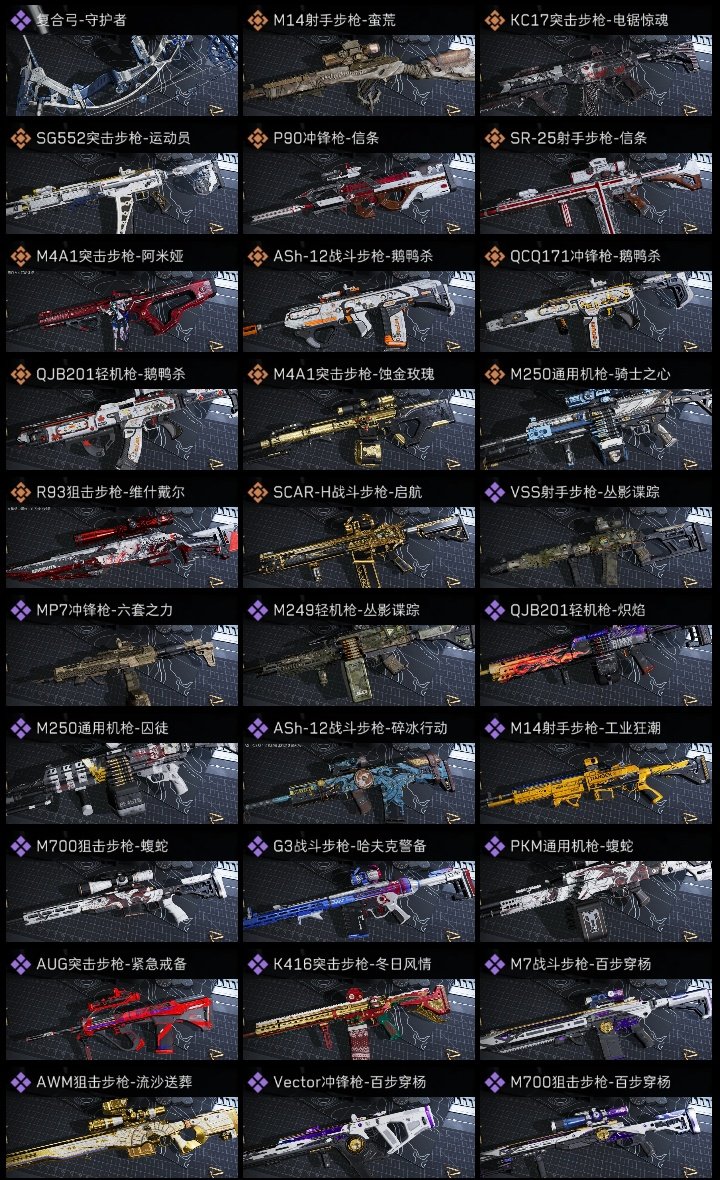The height and width of the screenshot is (1180, 720).
Task: Click the purple rarity icon beside G3战斗步枪-哈夫克警备
Action: coord(257,846)
